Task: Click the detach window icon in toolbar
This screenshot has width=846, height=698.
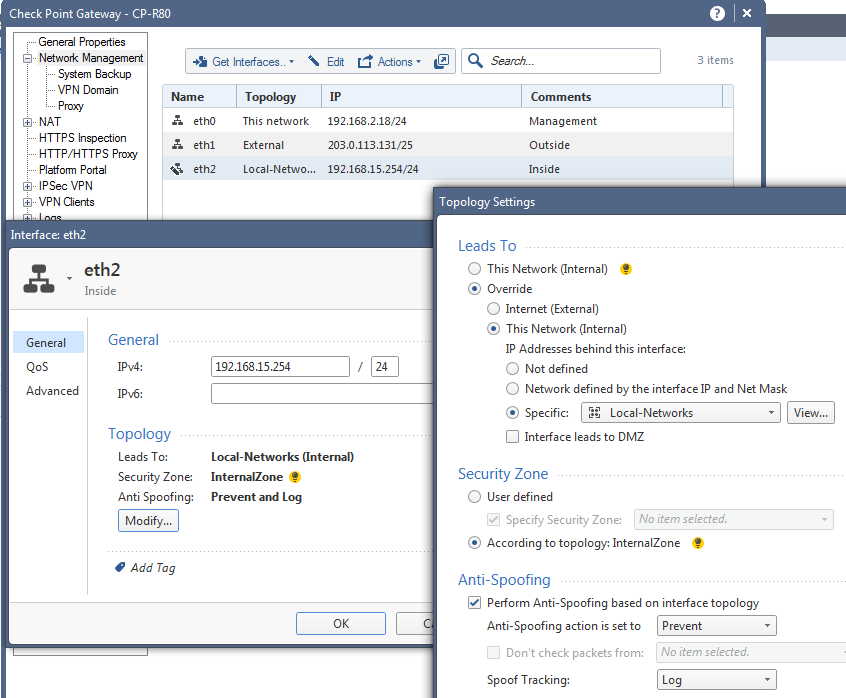Action: (x=441, y=61)
